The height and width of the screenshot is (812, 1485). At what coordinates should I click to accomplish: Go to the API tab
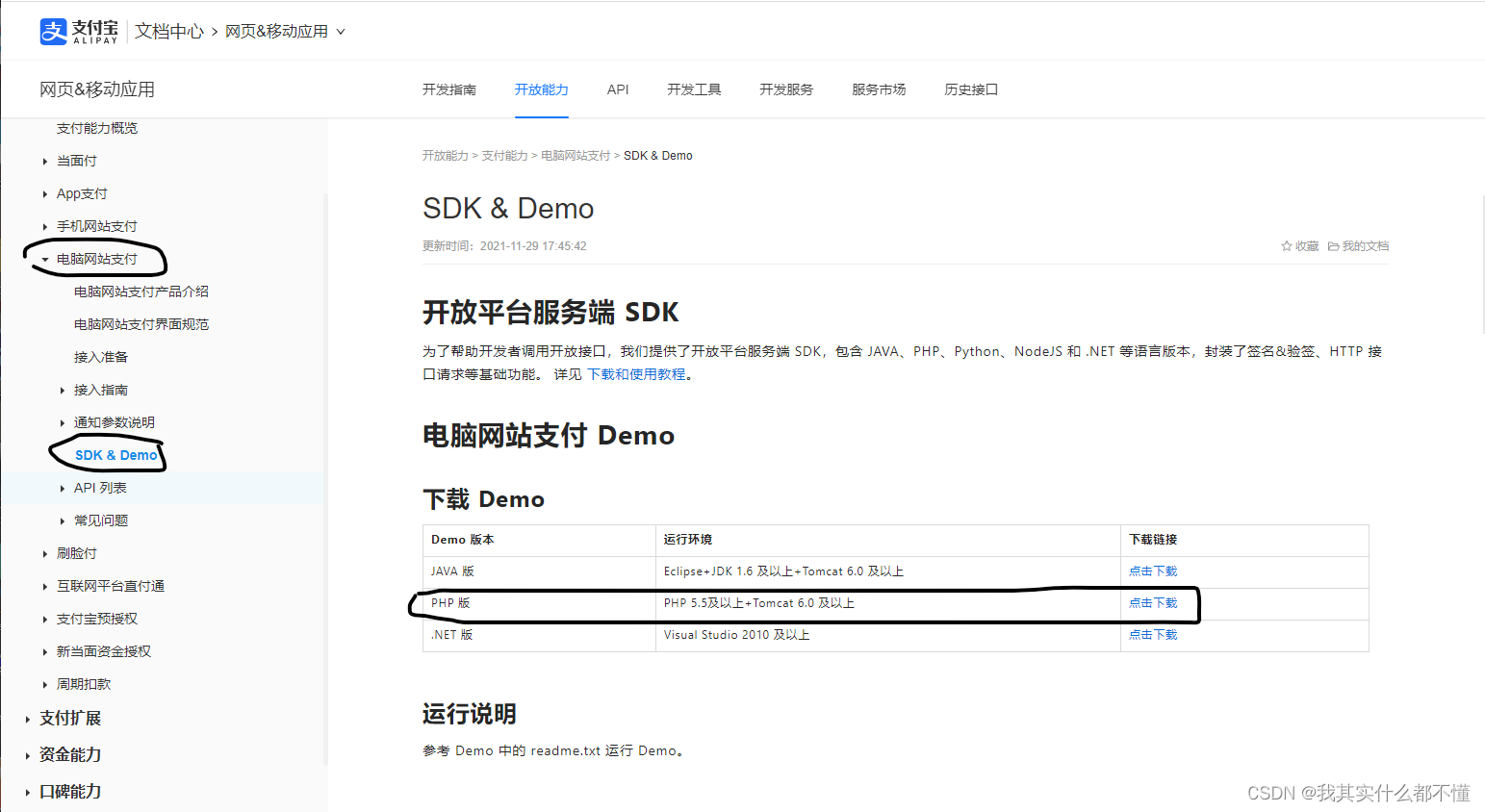click(618, 89)
